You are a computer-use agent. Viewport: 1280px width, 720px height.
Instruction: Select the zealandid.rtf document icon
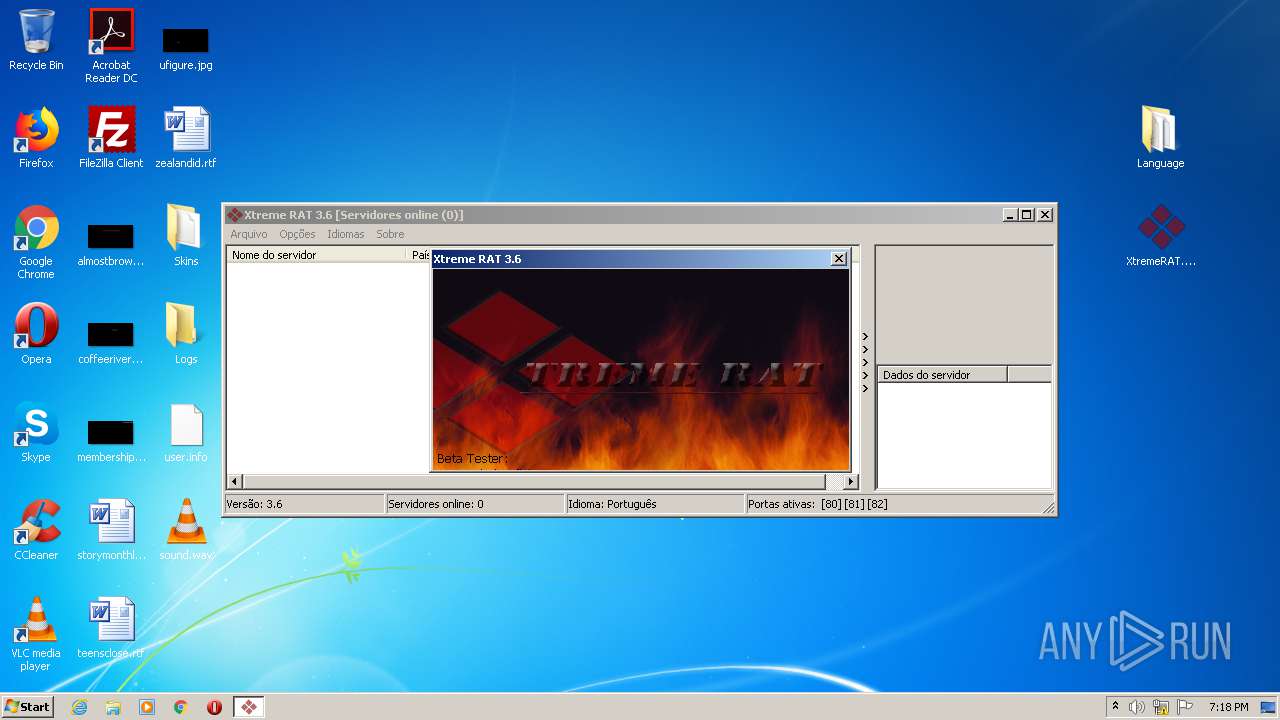pos(186,139)
